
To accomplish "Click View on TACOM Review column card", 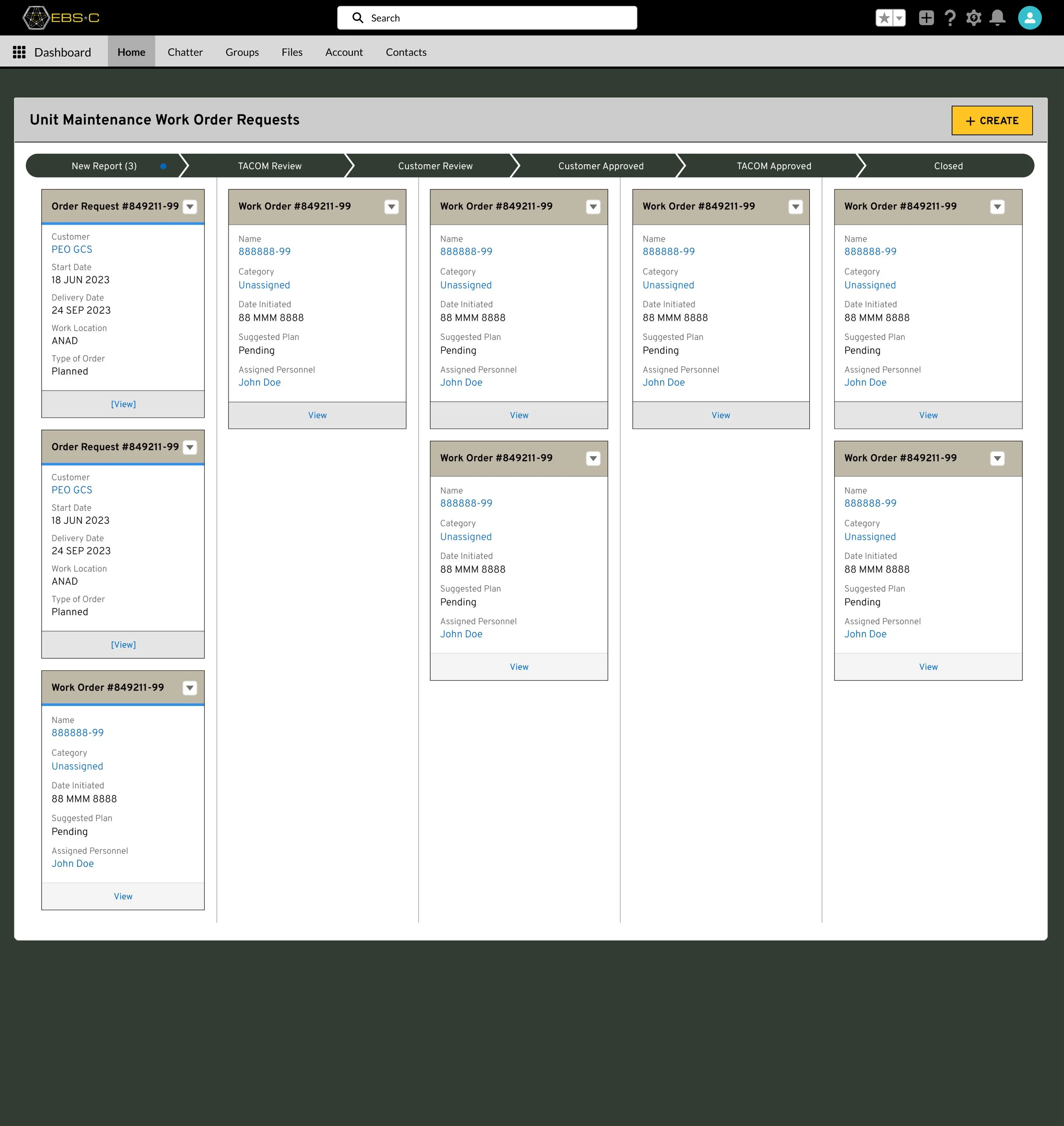I will 317,416.
